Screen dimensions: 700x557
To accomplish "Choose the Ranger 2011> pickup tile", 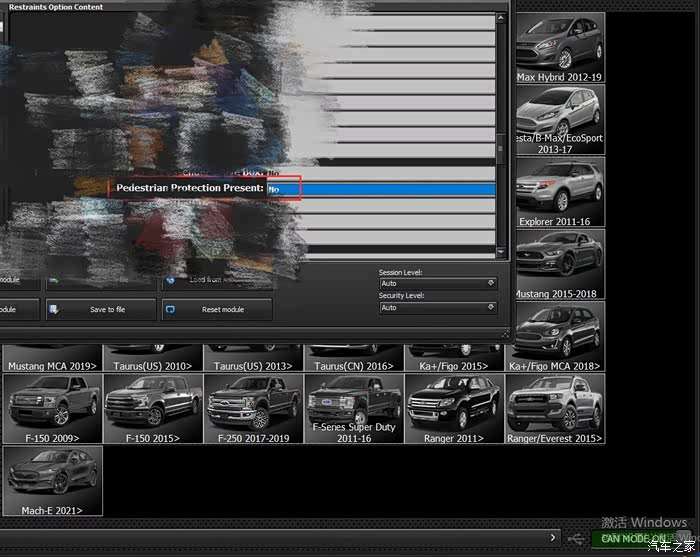I will (454, 409).
